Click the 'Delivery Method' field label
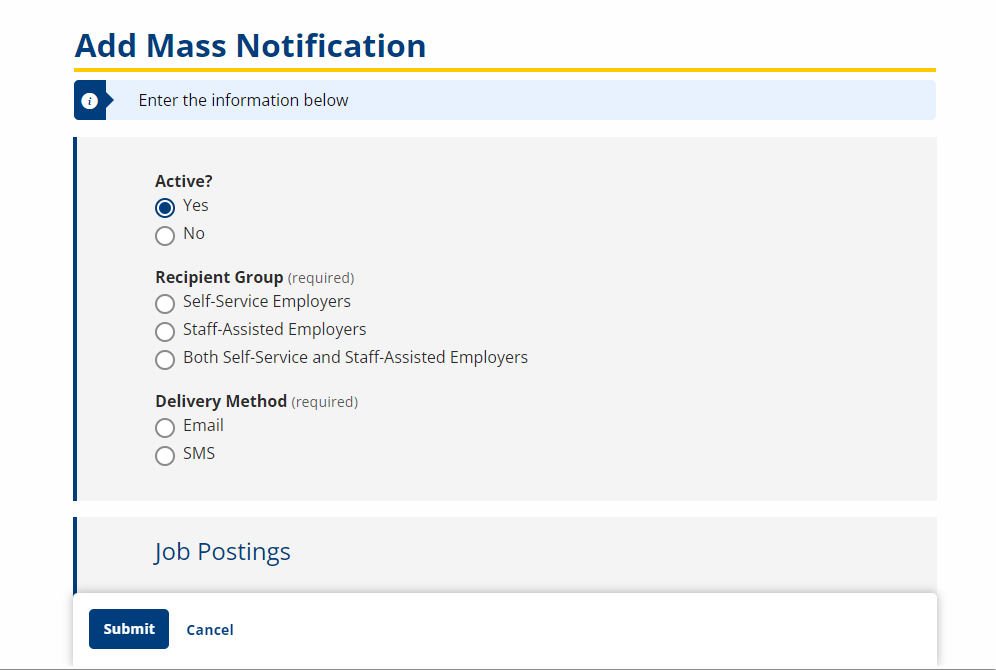Viewport: 996px width, 670px height. [x=221, y=401]
